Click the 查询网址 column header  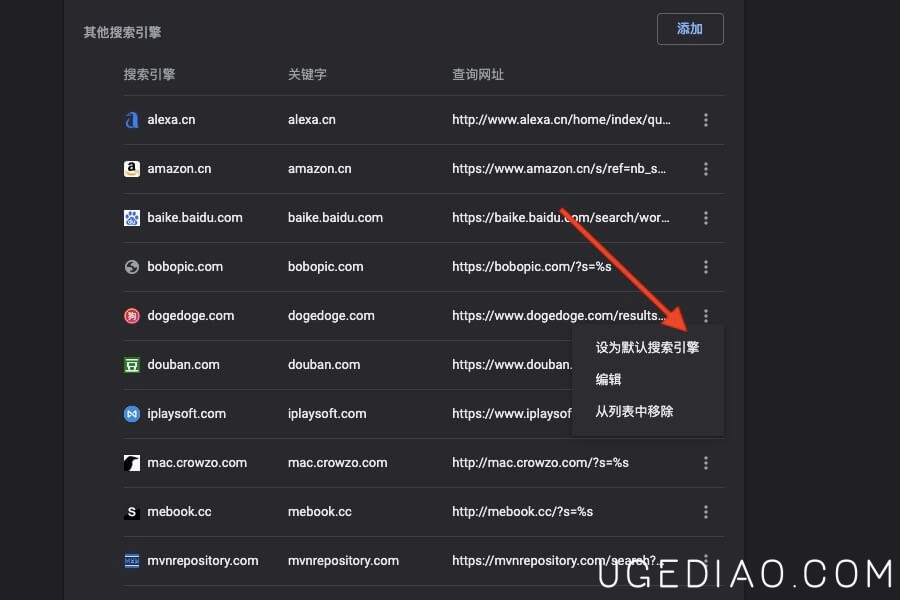(478, 75)
